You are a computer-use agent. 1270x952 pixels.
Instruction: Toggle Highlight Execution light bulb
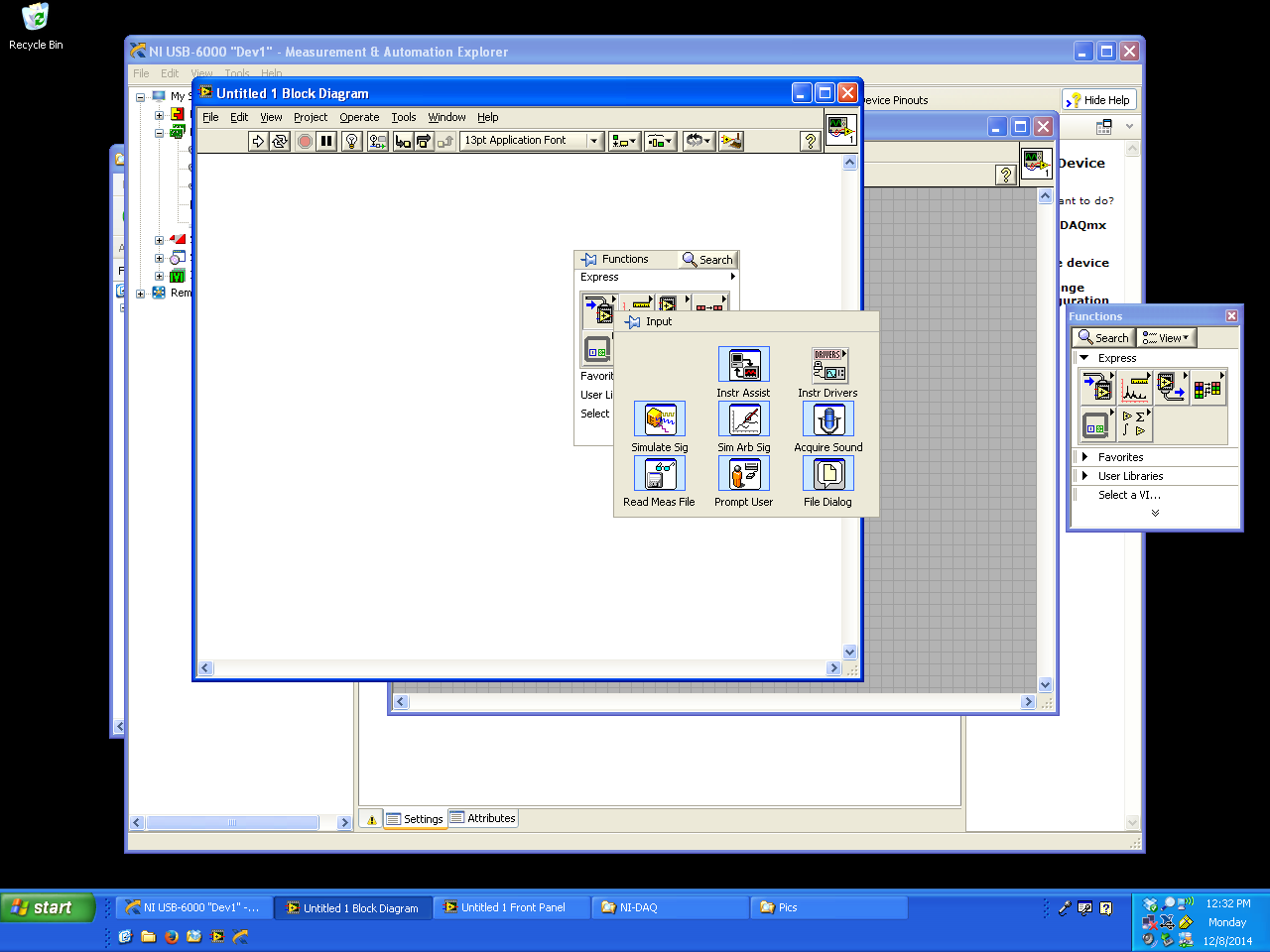tap(351, 141)
